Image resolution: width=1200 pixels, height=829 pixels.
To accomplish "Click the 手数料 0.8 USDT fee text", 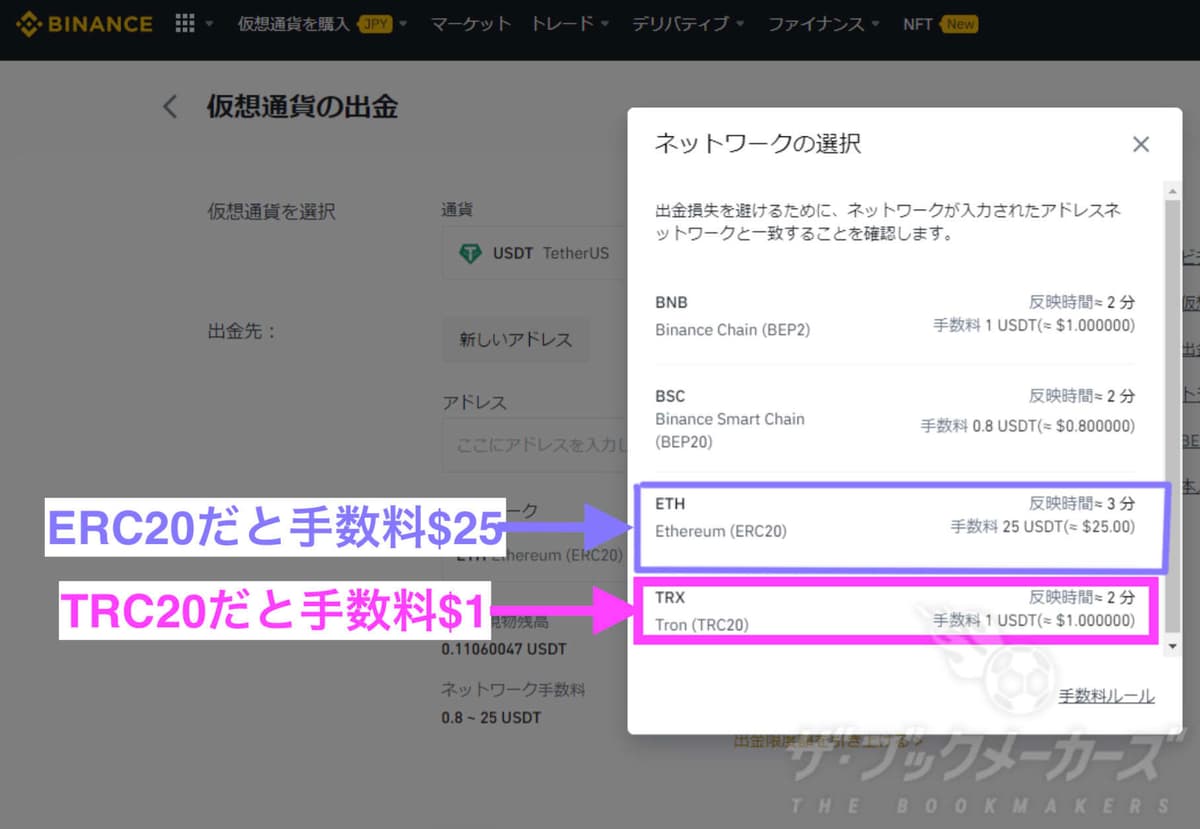I will (x=1027, y=426).
